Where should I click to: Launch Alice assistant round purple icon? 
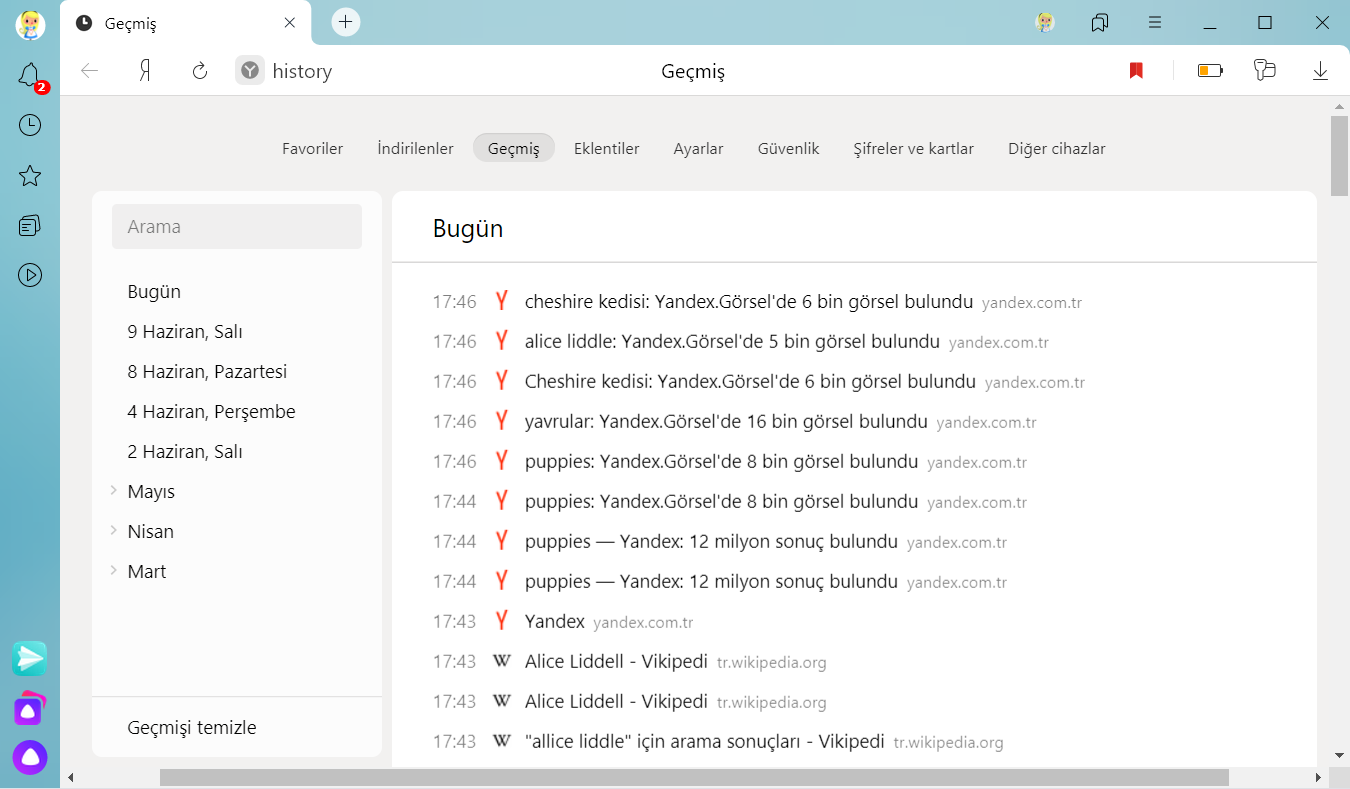pos(30,758)
